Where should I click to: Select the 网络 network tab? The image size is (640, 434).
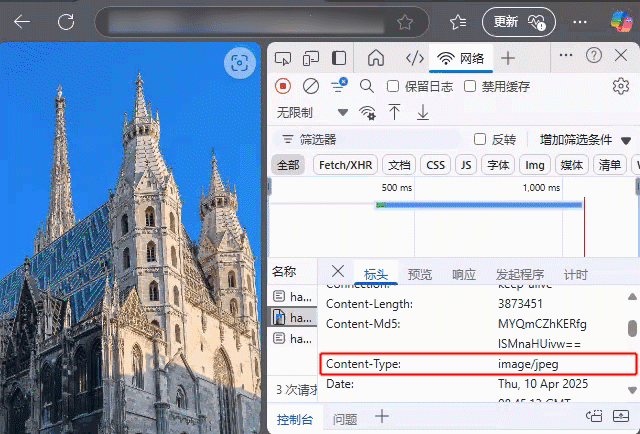(x=461, y=59)
